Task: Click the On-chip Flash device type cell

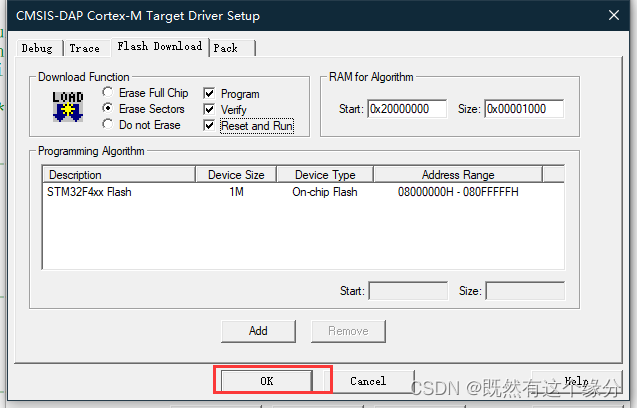Action: [x=325, y=192]
